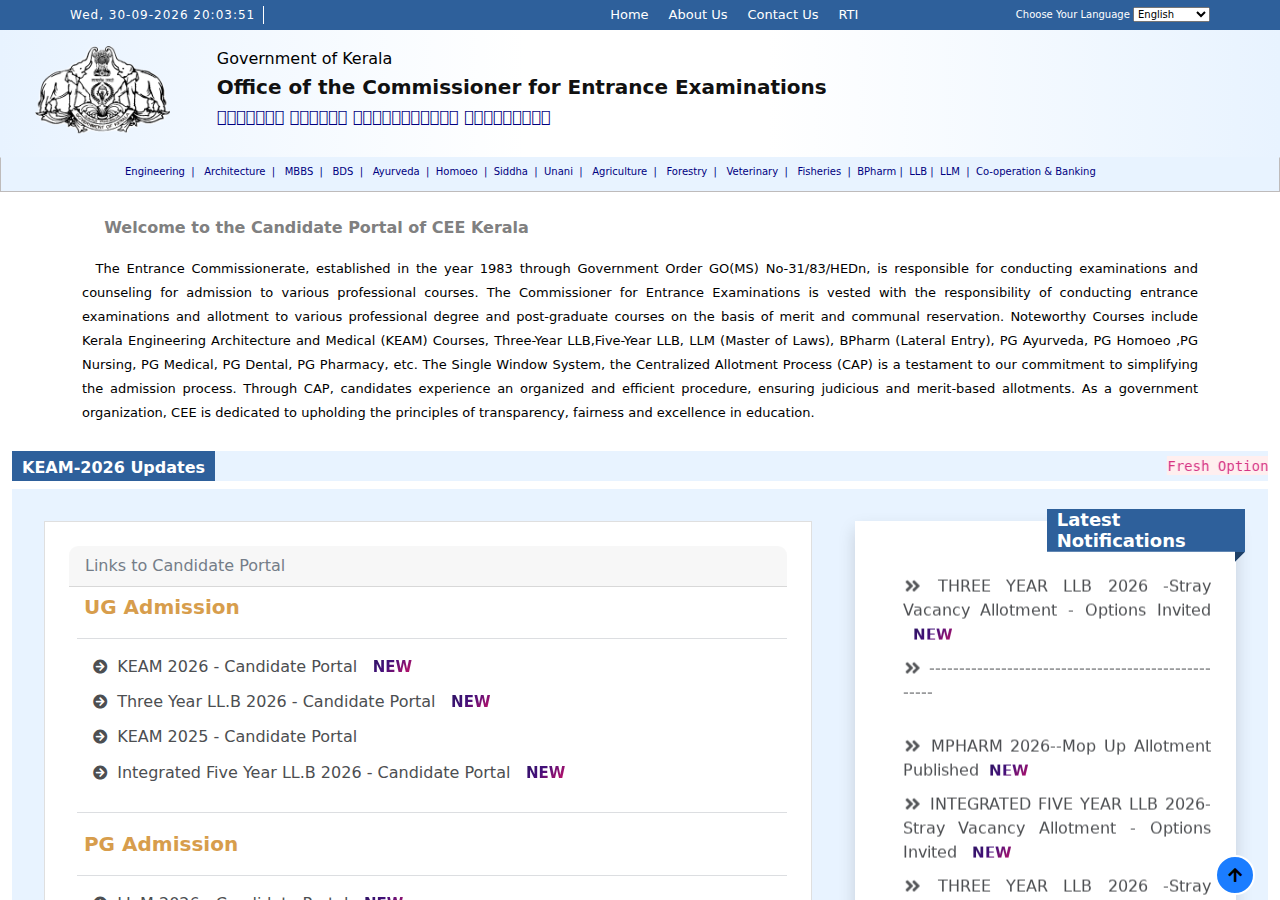Select the Architecture course link
The image size is (1280, 900).
(x=235, y=172)
